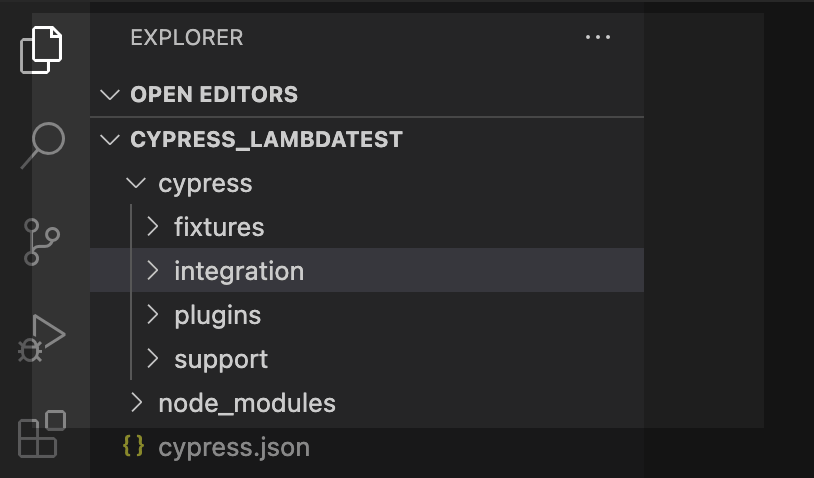Expand the support folder chevron

click(x=153, y=359)
